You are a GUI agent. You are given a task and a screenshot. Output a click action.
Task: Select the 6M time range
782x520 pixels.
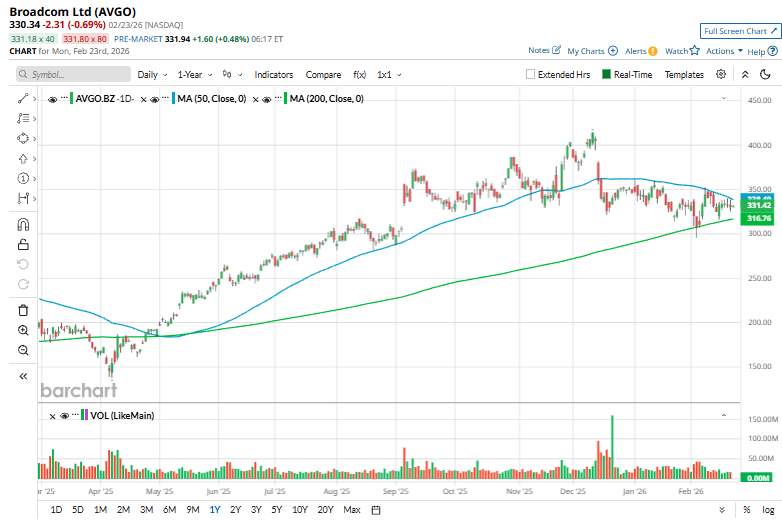(x=170, y=510)
